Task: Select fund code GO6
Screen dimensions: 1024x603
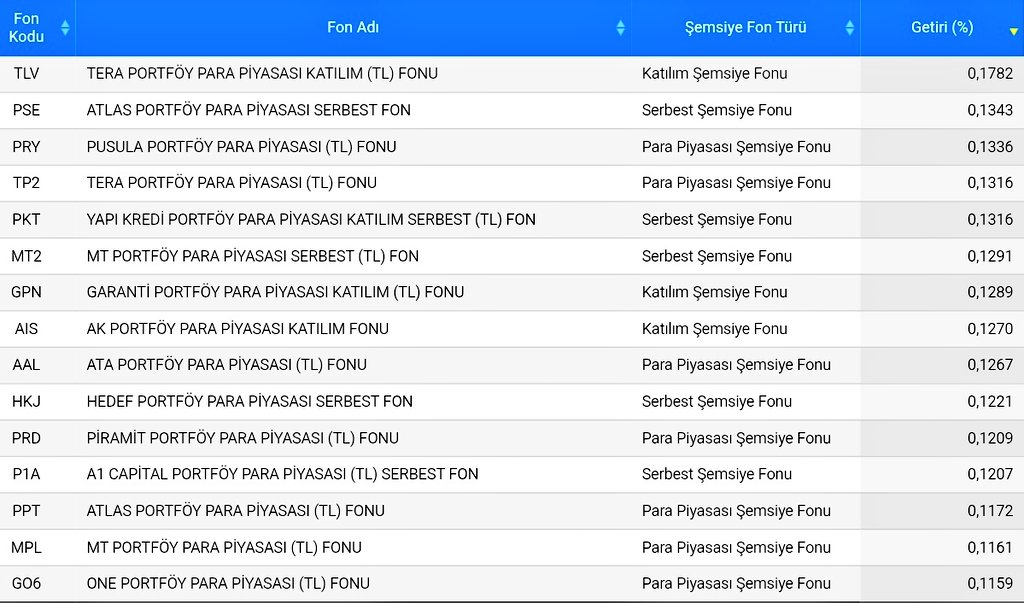Action: click(26, 583)
